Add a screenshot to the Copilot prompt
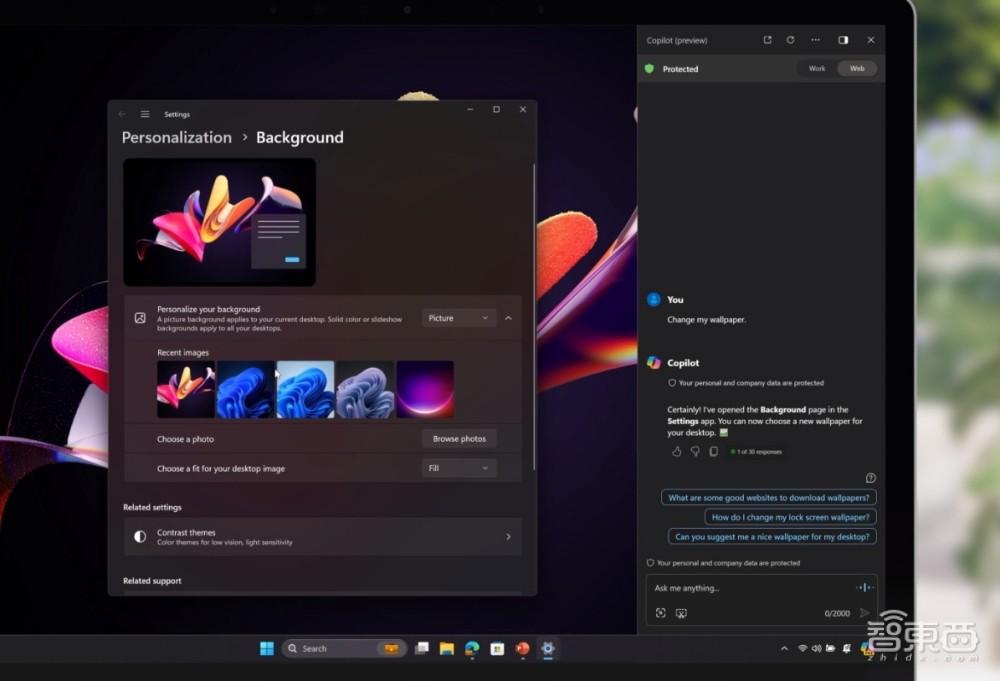Screen dimensions: 1000x681 (x=681, y=613)
